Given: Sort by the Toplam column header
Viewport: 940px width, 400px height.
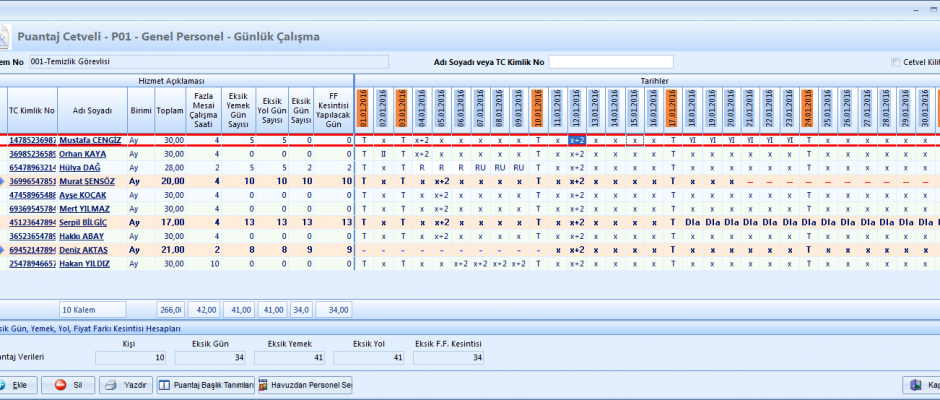Looking at the screenshot, I should pyautogui.click(x=170, y=110).
